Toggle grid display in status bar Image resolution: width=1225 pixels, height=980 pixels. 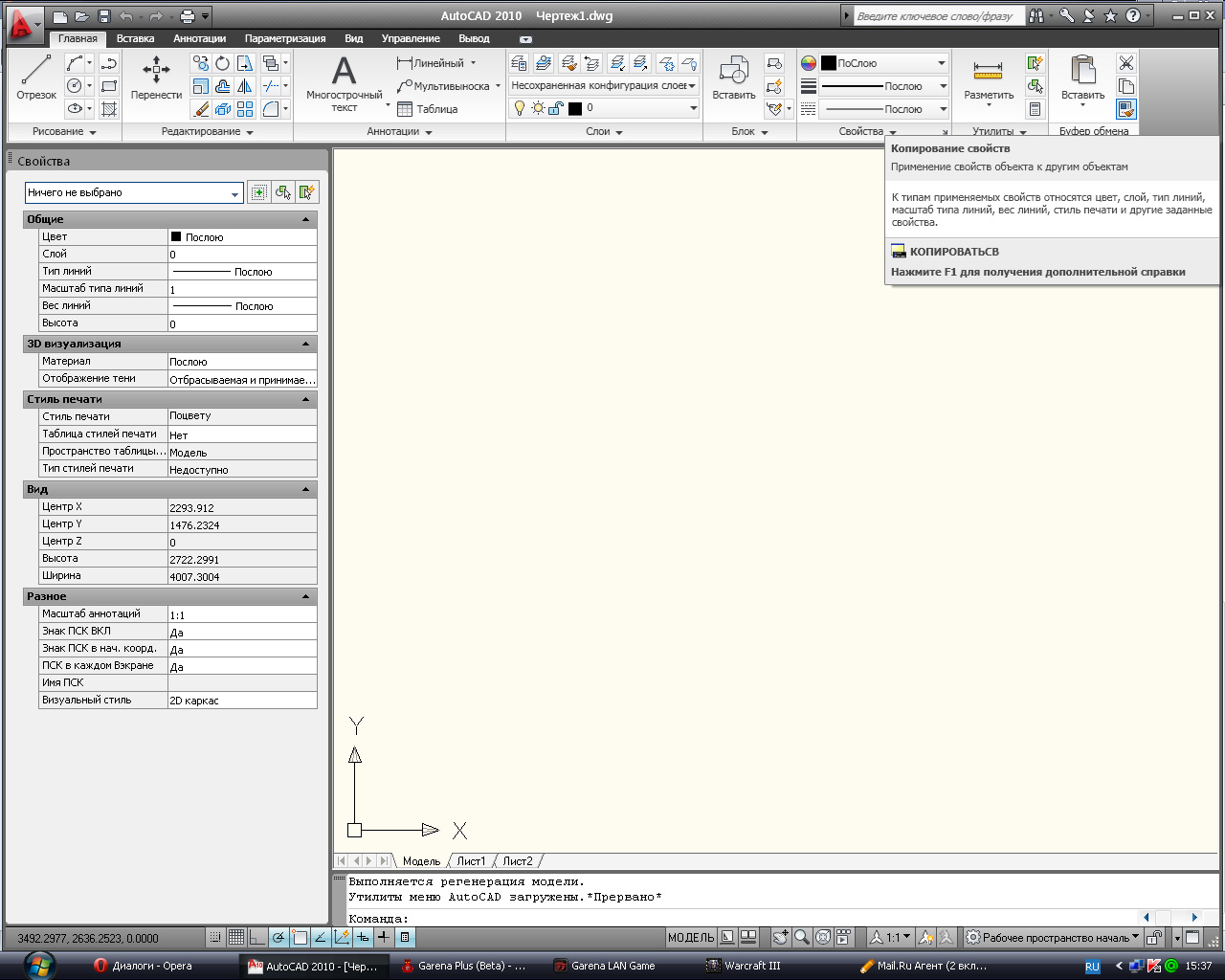236,938
